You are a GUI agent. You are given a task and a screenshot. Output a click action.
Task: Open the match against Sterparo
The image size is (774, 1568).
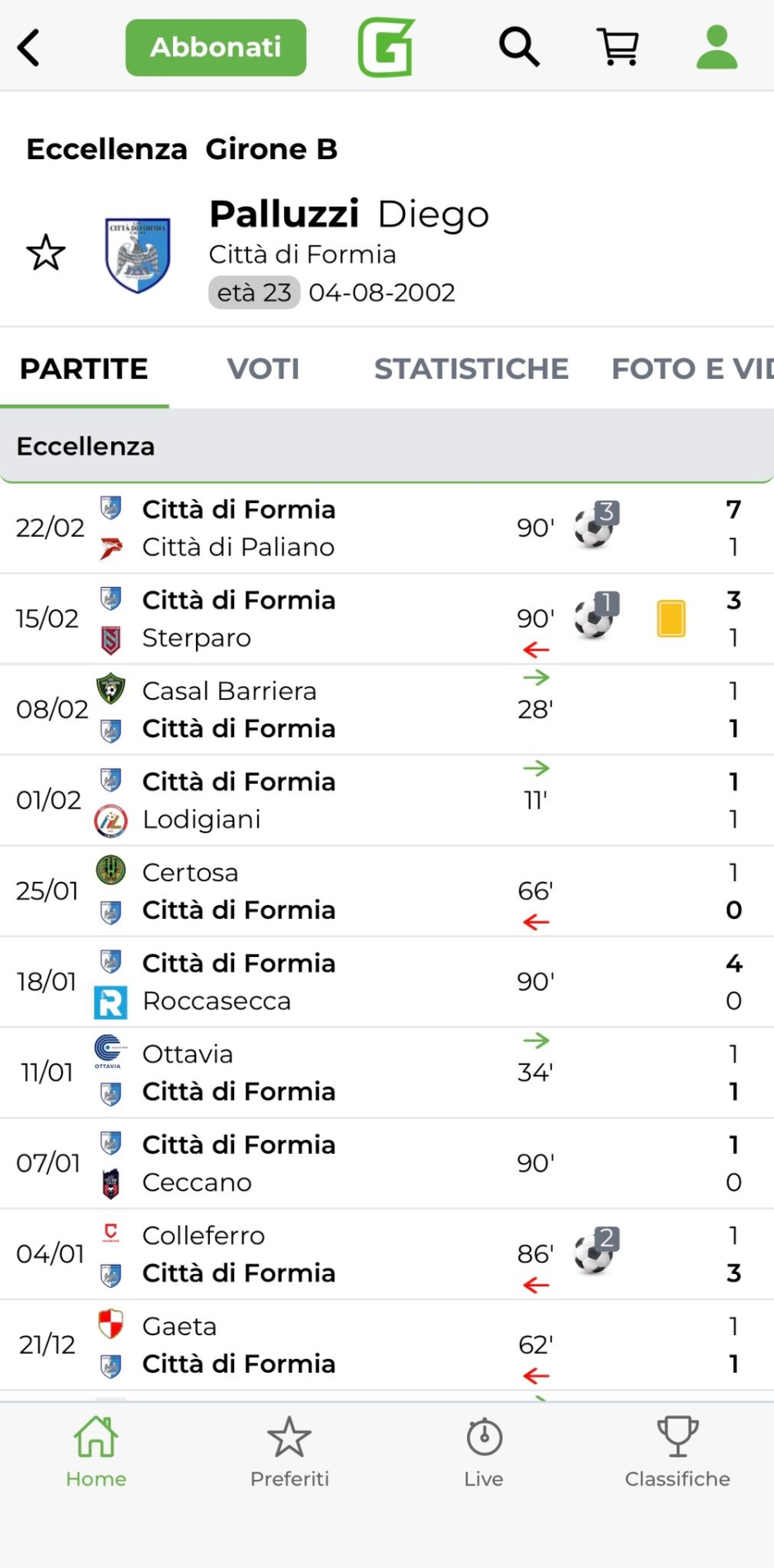point(327,619)
